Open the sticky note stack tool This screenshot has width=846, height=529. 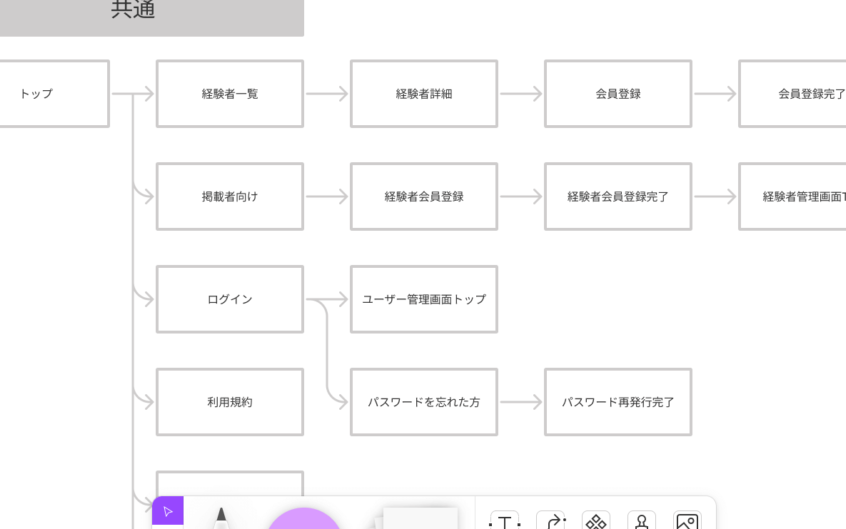point(418,518)
